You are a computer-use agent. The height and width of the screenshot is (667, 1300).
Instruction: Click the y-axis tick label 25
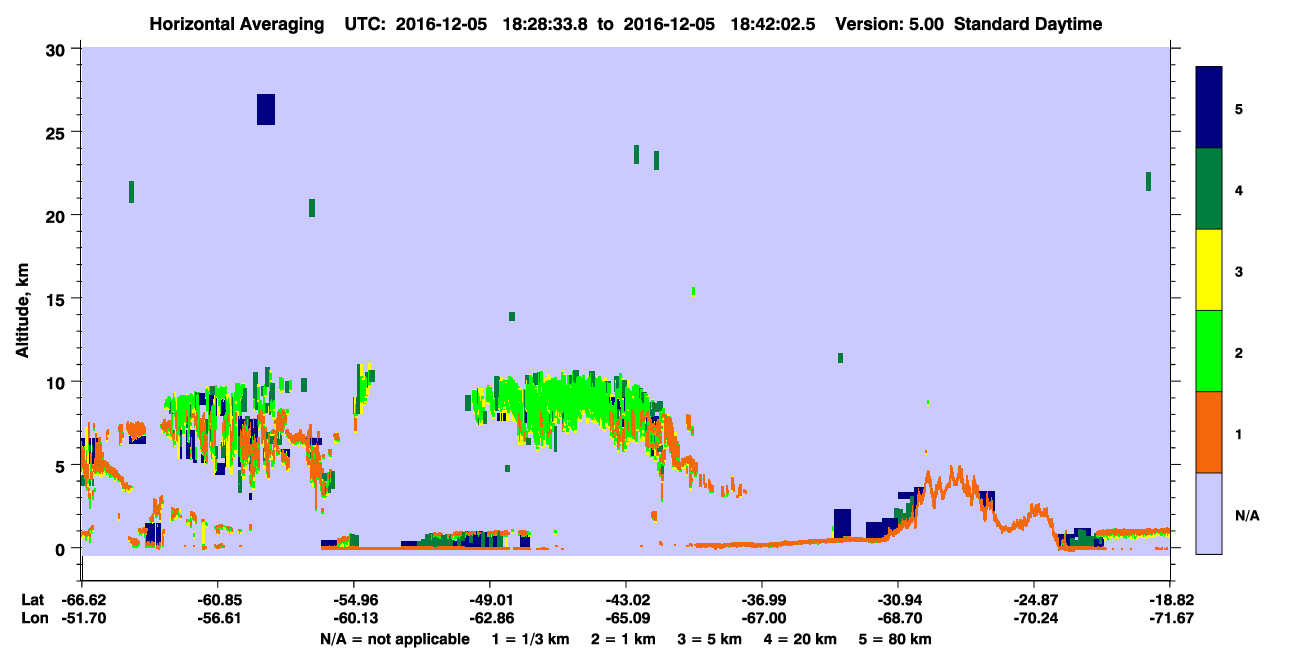pos(58,132)
